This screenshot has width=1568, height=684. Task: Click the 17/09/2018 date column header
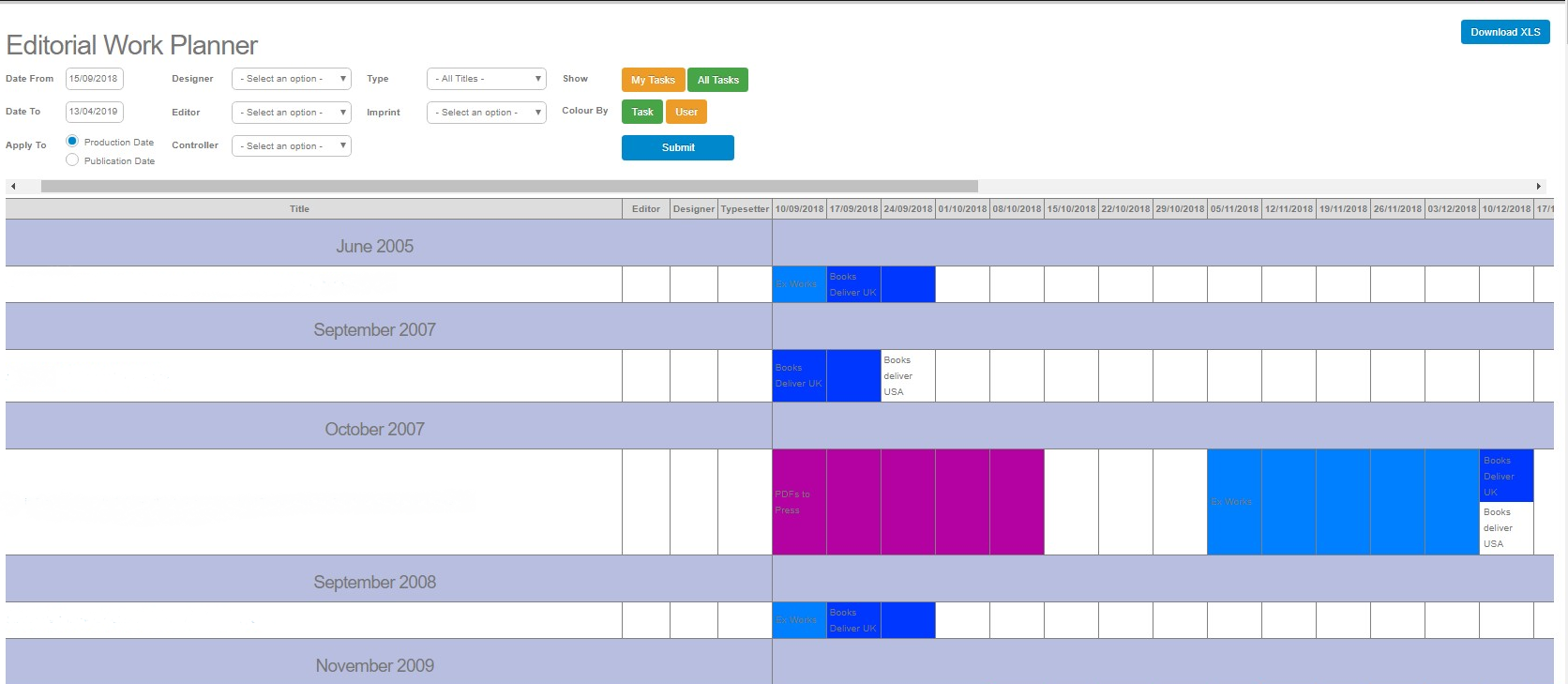point(853,208)
